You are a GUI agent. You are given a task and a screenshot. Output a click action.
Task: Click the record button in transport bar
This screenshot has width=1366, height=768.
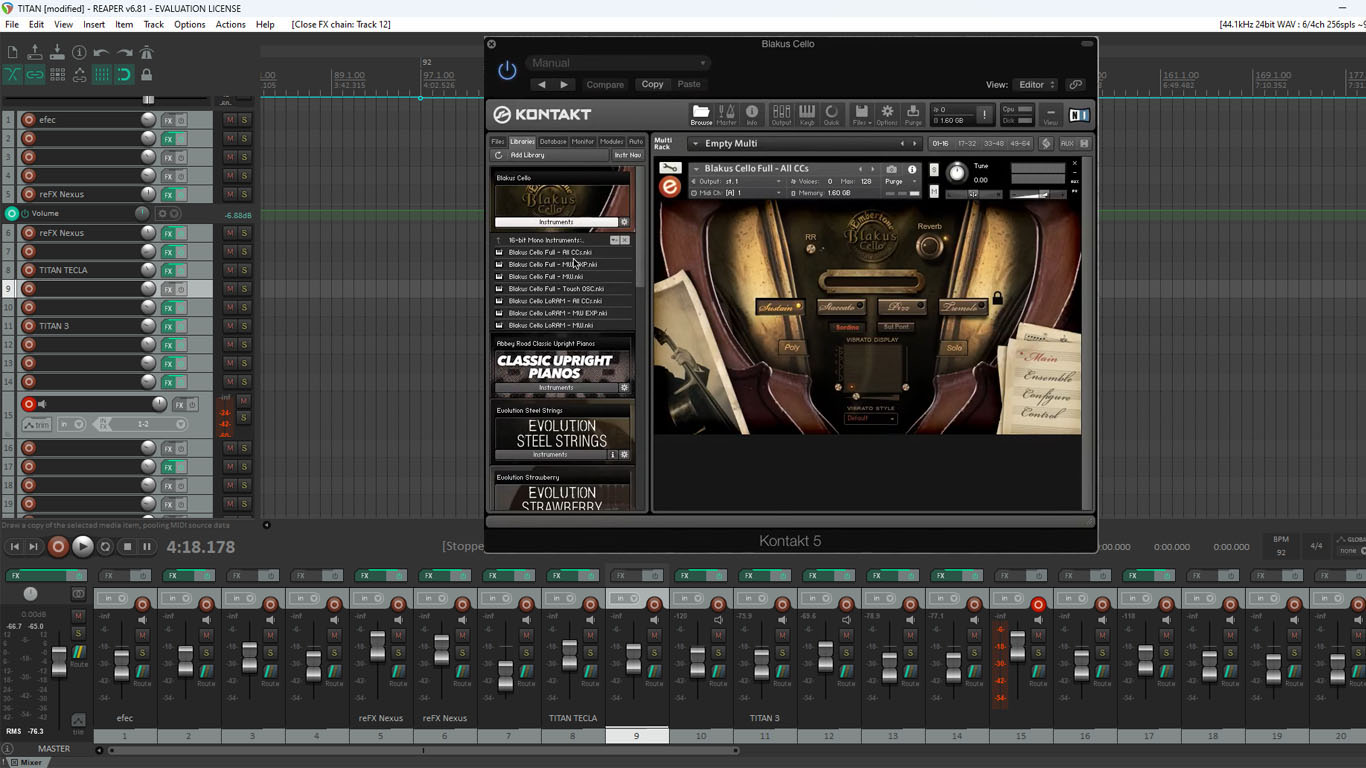58,546
